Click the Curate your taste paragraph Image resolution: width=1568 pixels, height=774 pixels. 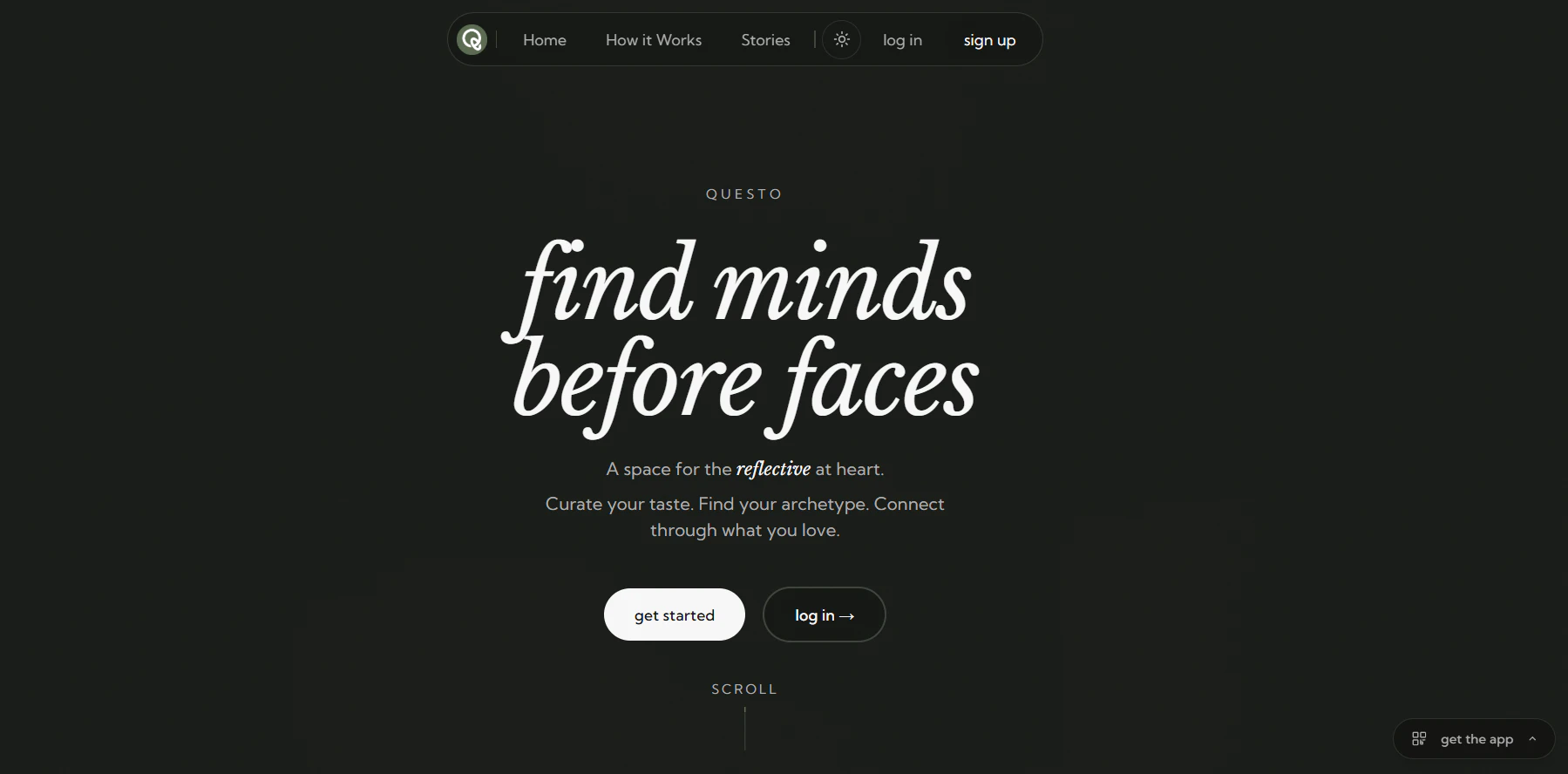tap(745, 517)
